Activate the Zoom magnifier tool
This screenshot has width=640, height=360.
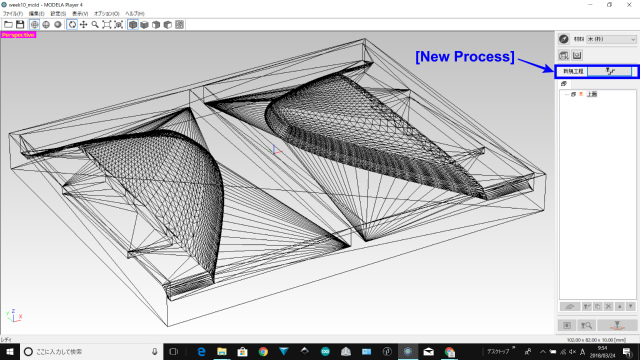coord(95,25)
